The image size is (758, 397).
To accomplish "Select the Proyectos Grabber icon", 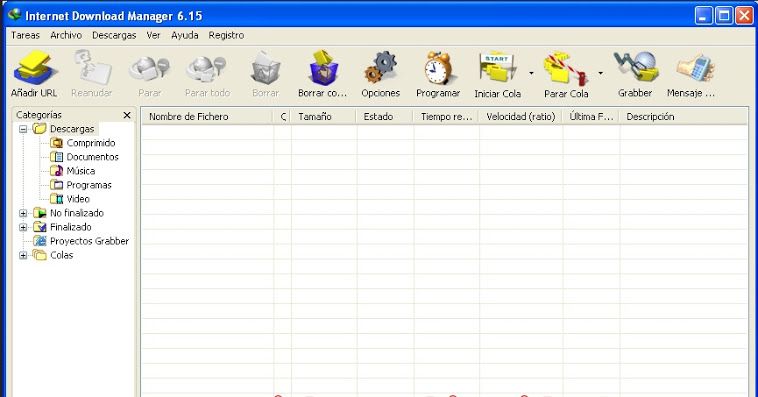I will [x=40, y=241].
